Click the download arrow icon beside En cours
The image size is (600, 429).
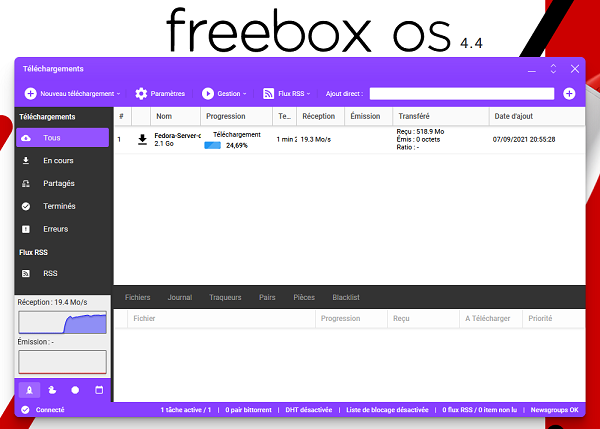26,160
